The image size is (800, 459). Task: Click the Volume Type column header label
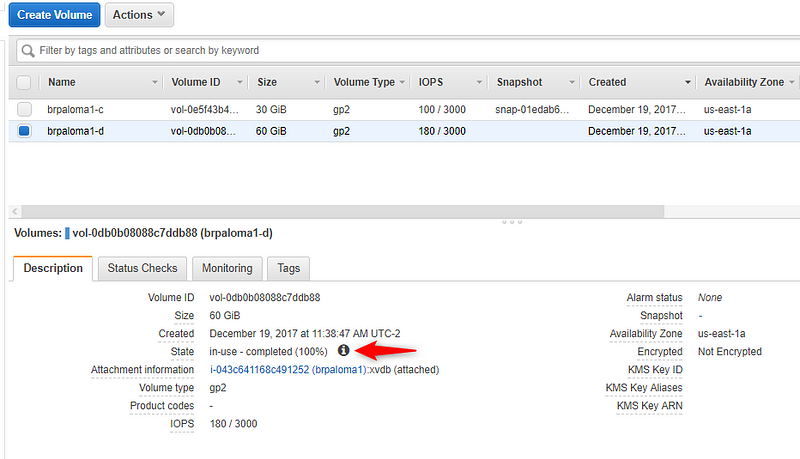364,82
